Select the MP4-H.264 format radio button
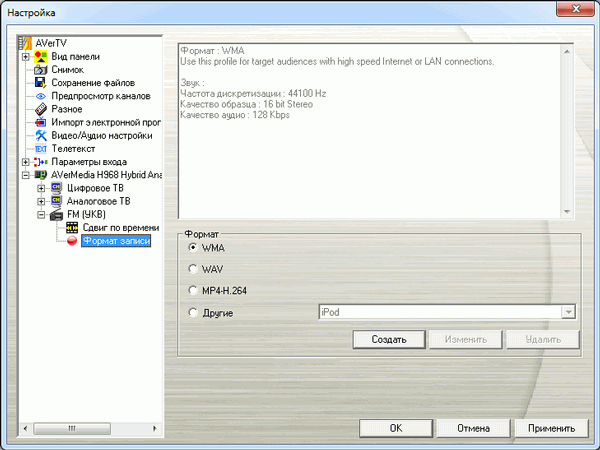Image resolution: width=600 pixels, height=450 pixels. click(193, 290)
